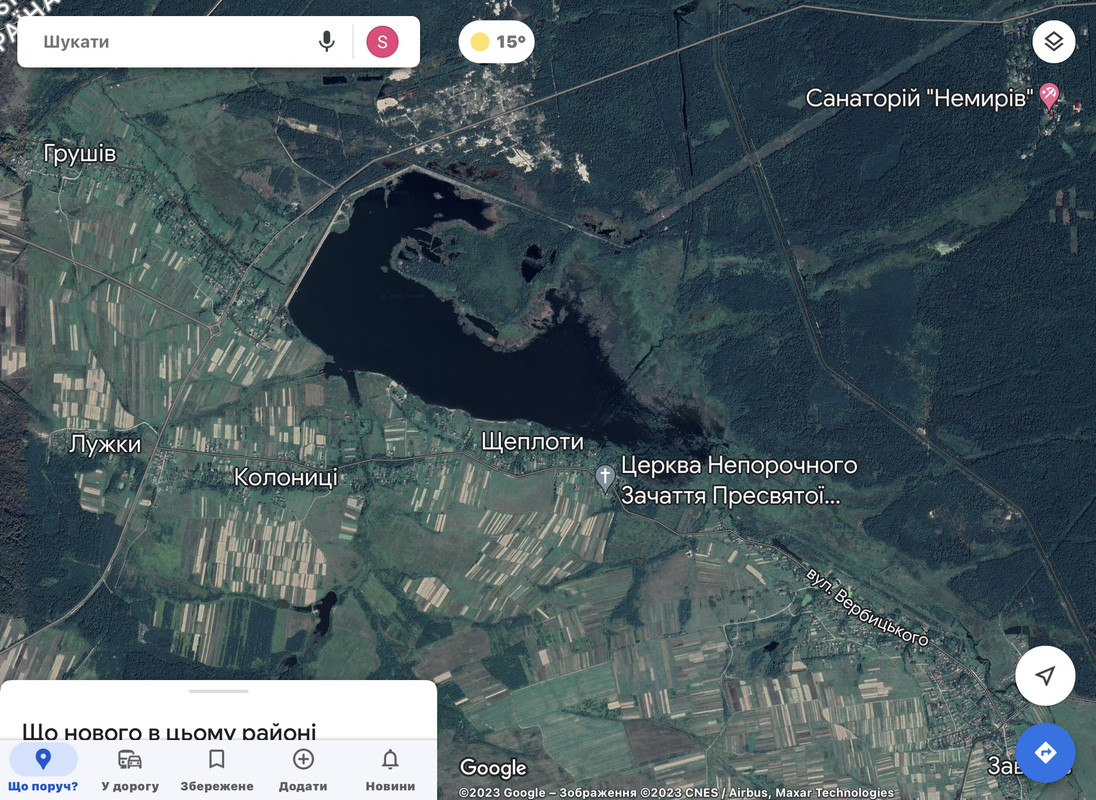Tap the Церква Непорочного Зачаття Пресвятої label
The height and width of the screenshot is (800, 1096).
point(739,480)
